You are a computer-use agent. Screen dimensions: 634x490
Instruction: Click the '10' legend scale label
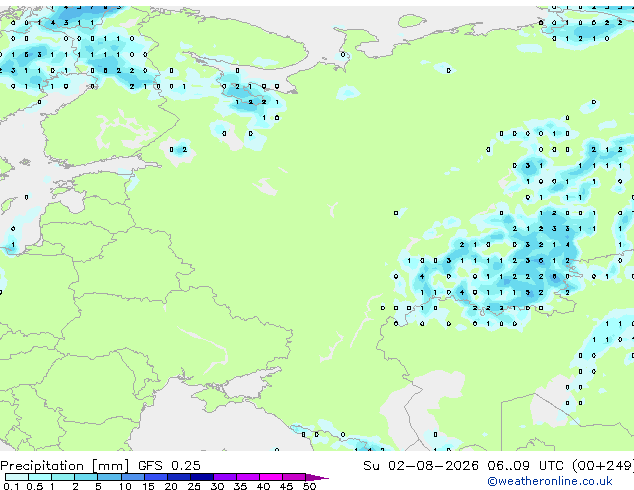tap(125, 486)
